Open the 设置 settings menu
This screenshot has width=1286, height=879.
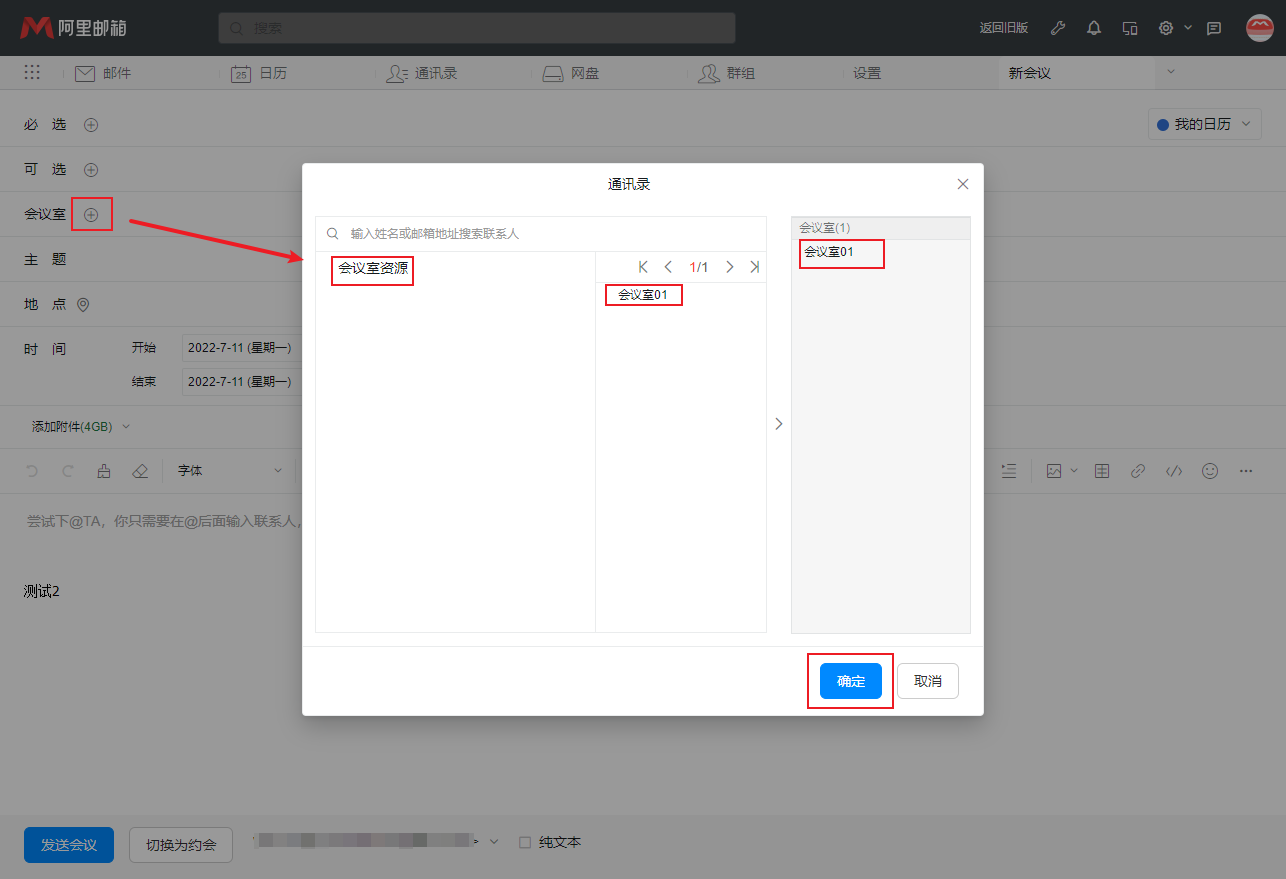(x=866, y=72)
